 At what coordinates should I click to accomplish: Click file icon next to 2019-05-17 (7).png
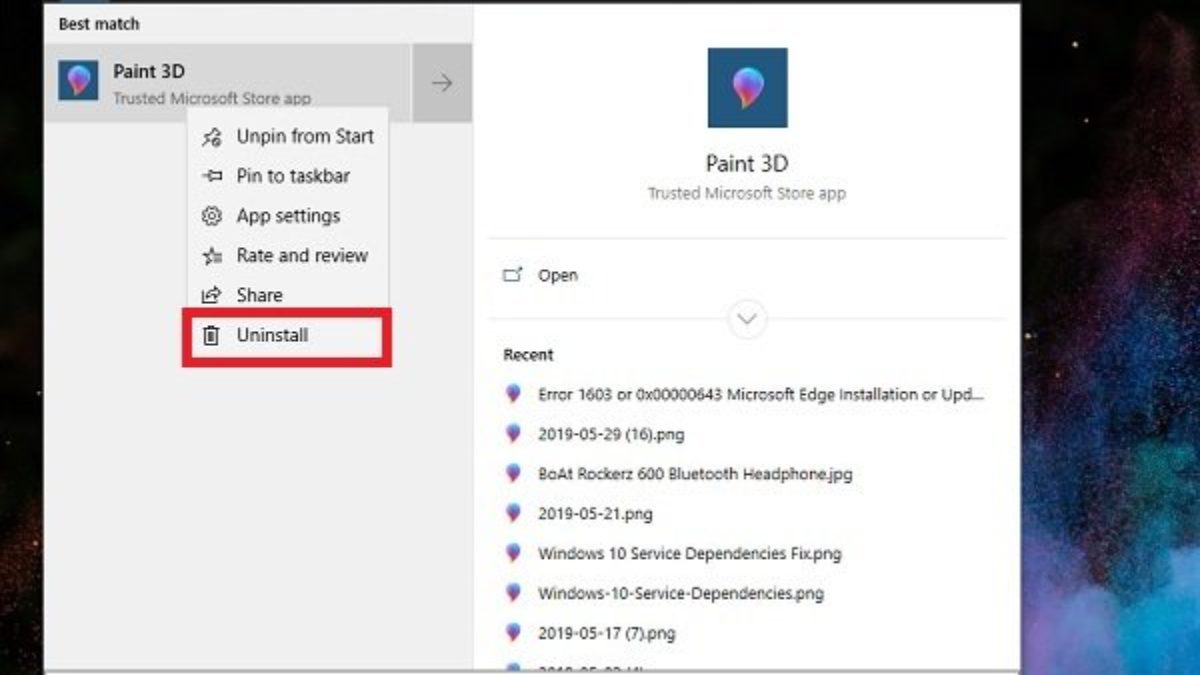tap(513, 633)
